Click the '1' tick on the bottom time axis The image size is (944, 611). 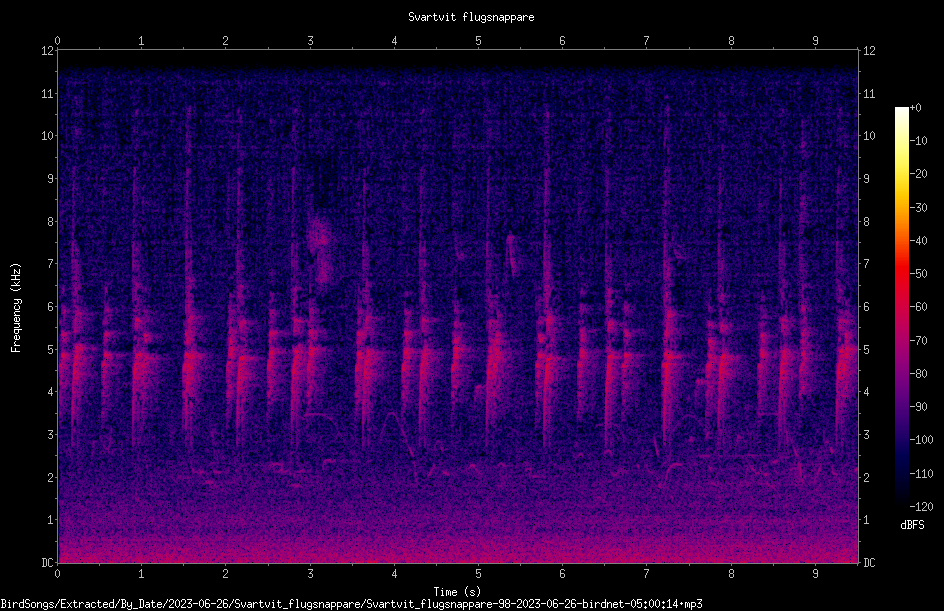click(141, 574)
